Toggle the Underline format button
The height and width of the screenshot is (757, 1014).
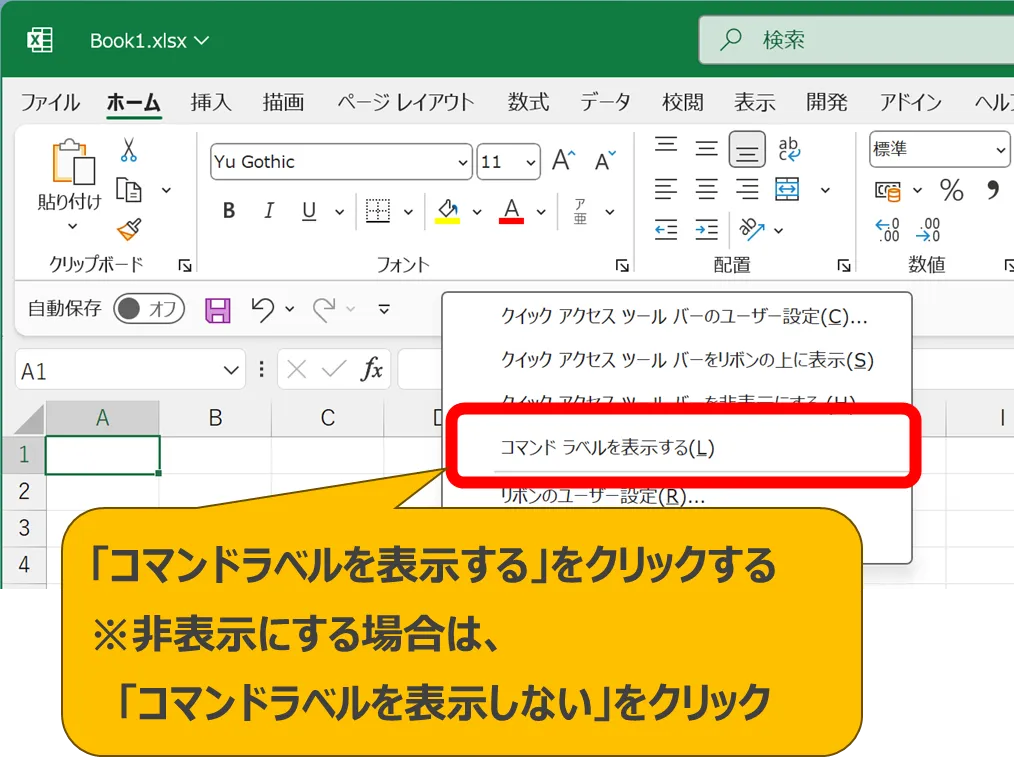309,211
